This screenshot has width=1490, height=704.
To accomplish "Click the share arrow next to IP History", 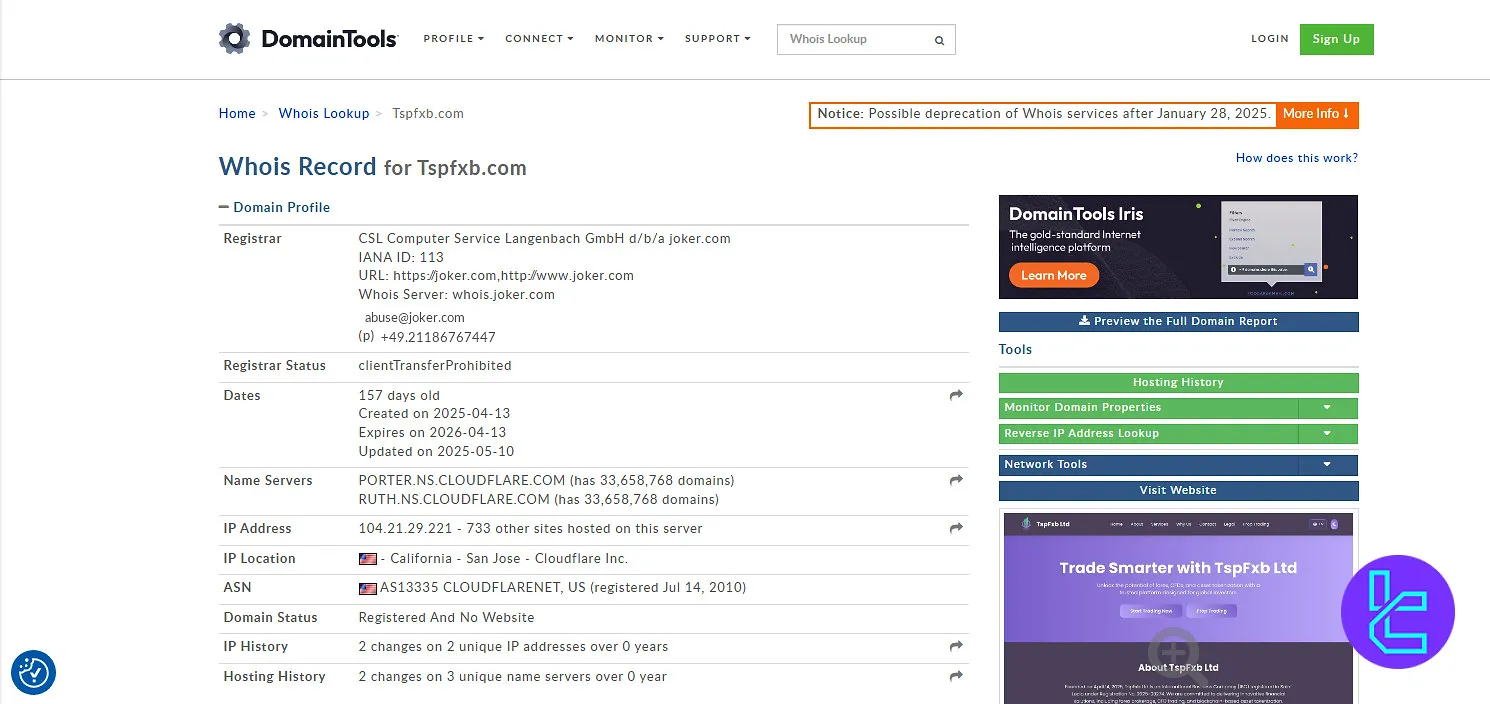I will pos(955,646).
